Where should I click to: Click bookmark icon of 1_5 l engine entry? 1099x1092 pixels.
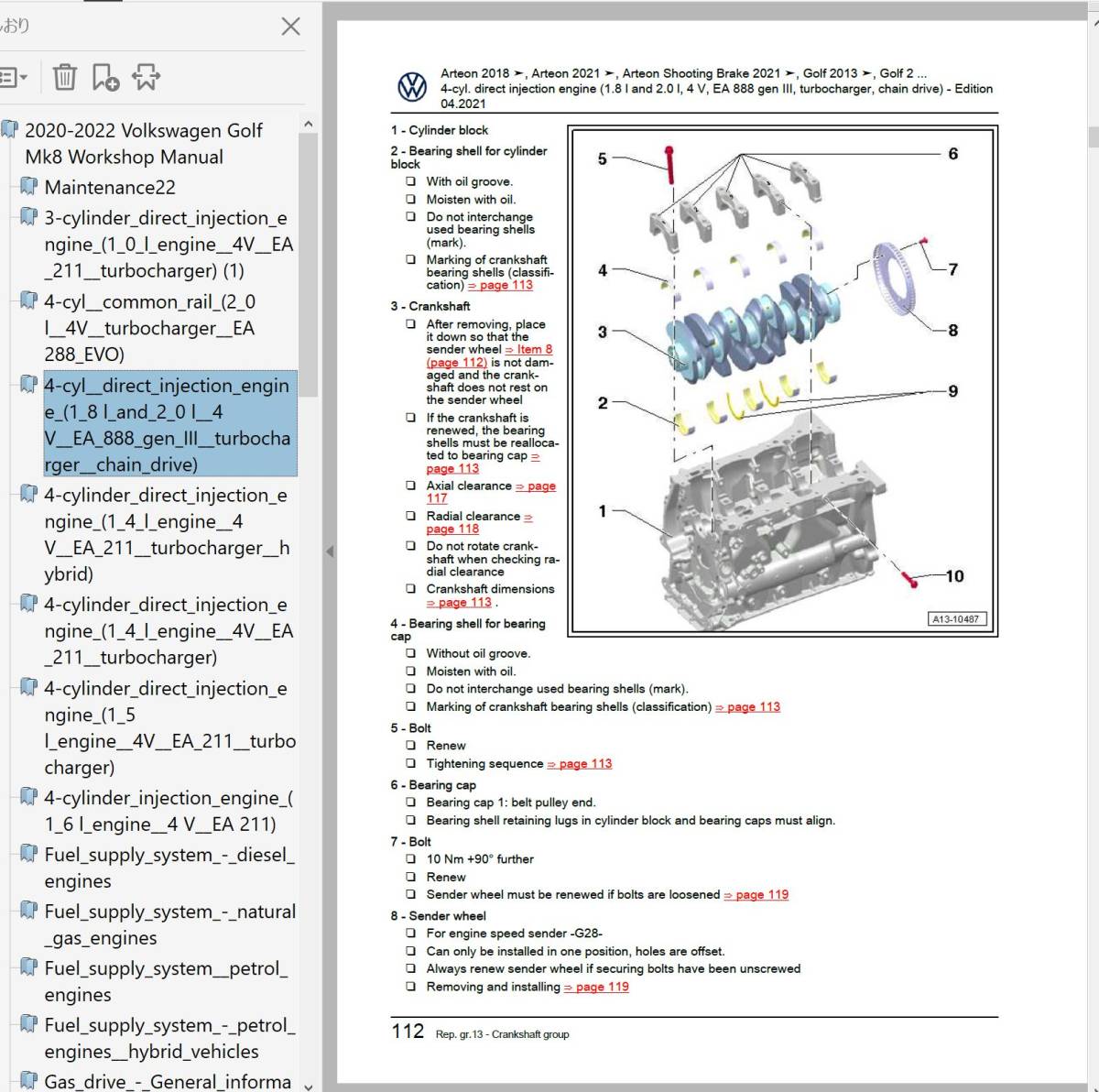coord(29,688)
